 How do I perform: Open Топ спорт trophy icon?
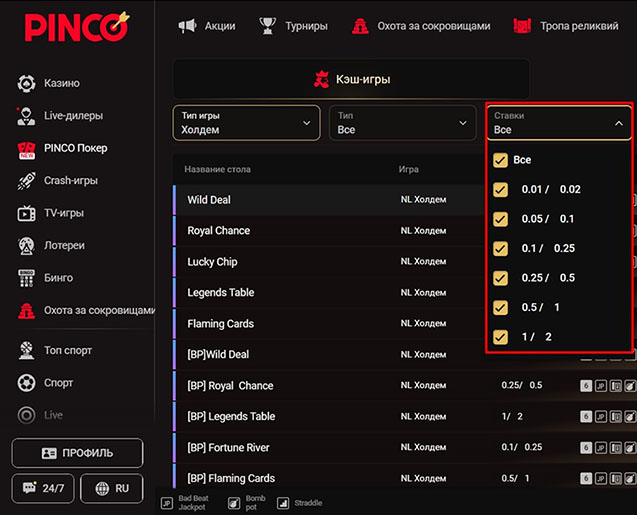pos(26,351)
